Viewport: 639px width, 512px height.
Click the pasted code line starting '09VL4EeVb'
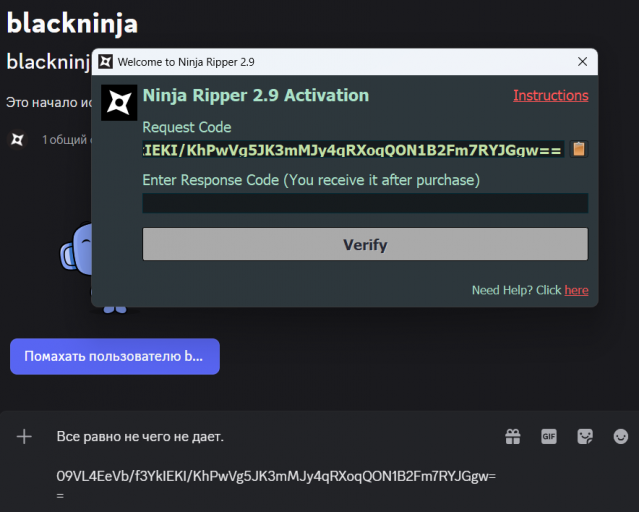[276, 476]
